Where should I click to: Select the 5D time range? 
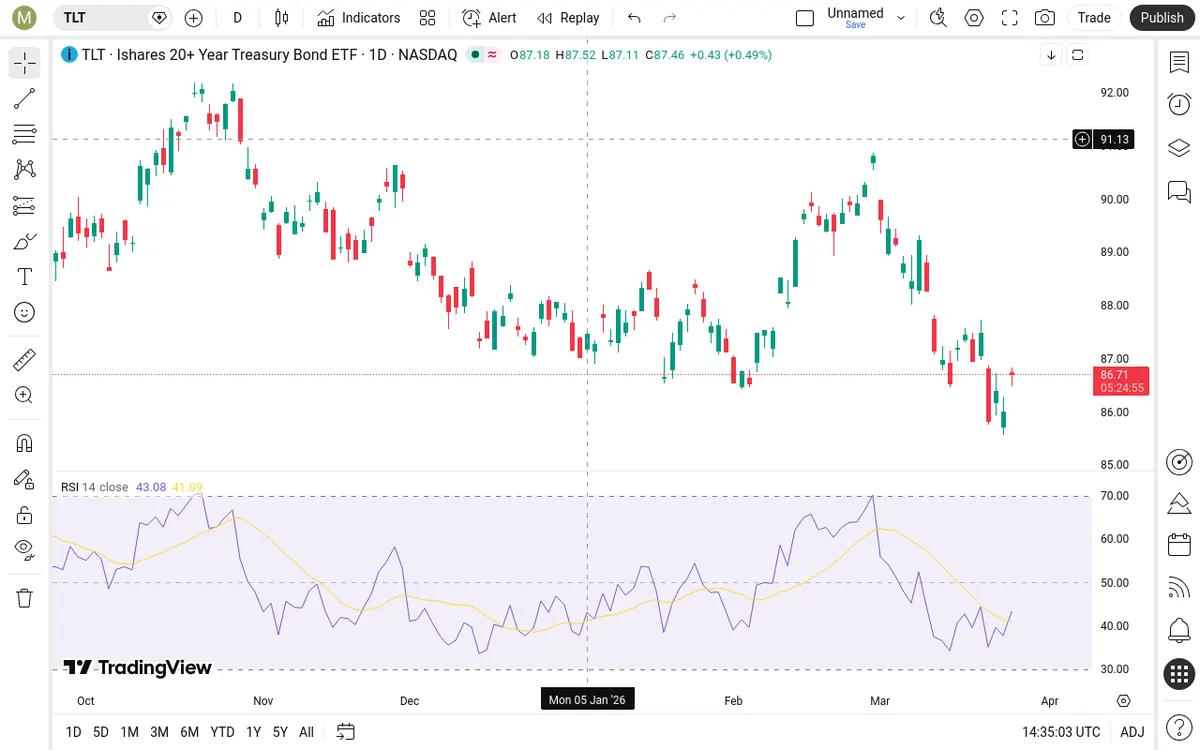(x=101, y=732)
